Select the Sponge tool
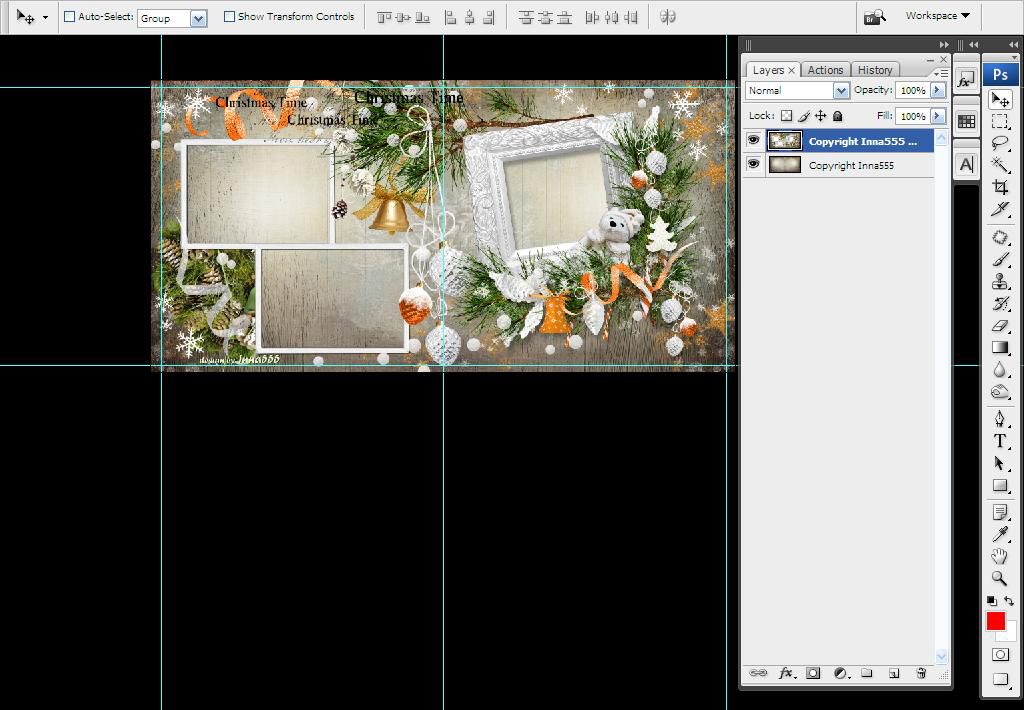1024x710 pixels. pos(1000,392)
